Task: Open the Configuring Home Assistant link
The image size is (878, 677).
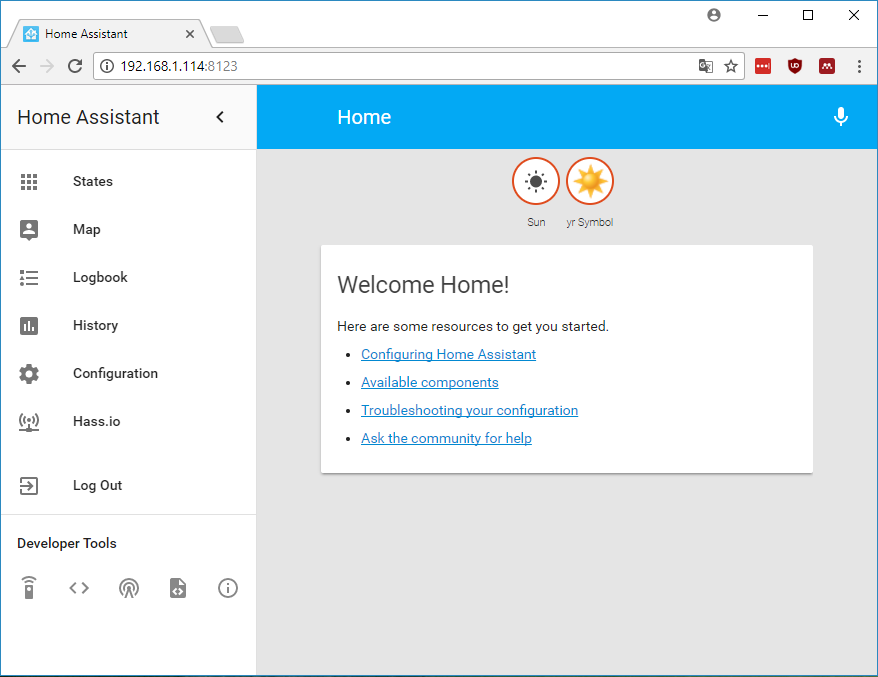Action: pyautogui.click(x=448, y=354)
